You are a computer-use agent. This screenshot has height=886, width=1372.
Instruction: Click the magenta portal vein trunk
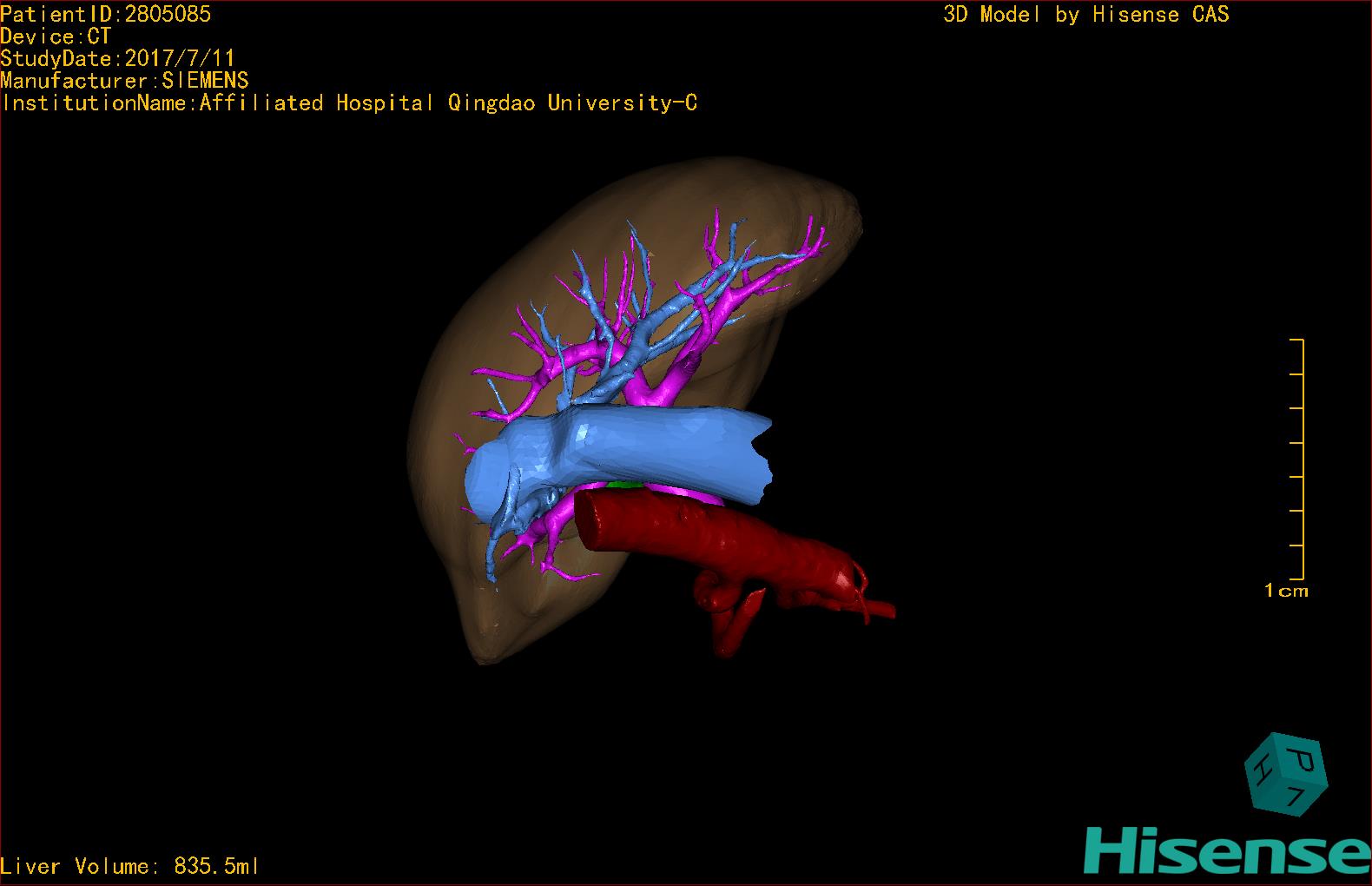(660, 391)
